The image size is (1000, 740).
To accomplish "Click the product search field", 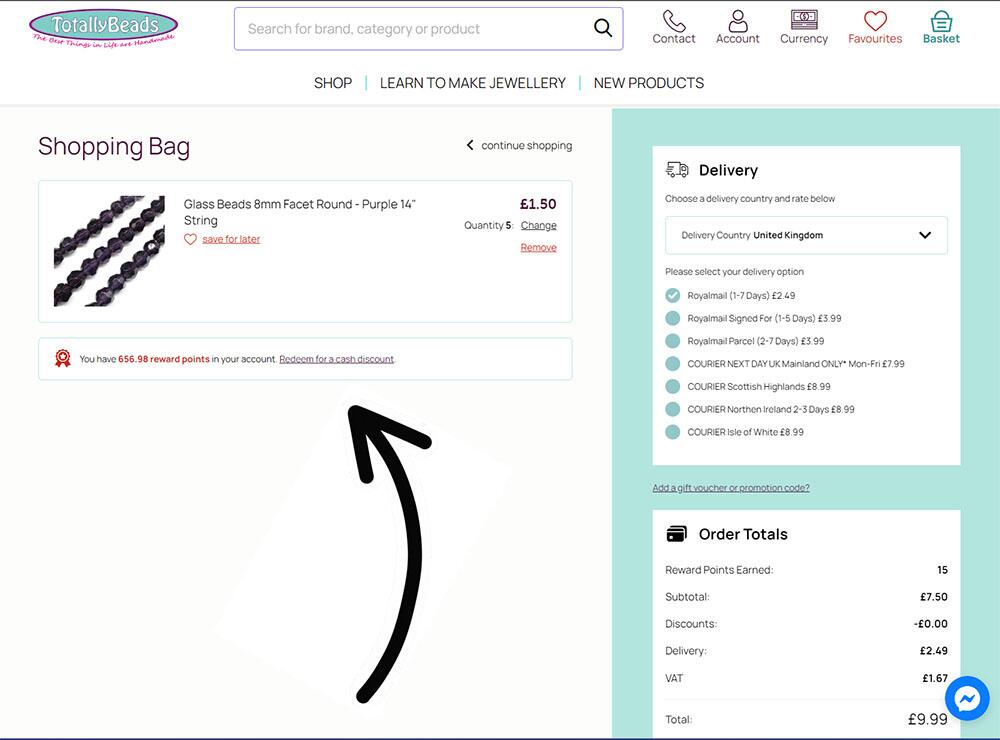I will 429,29.
